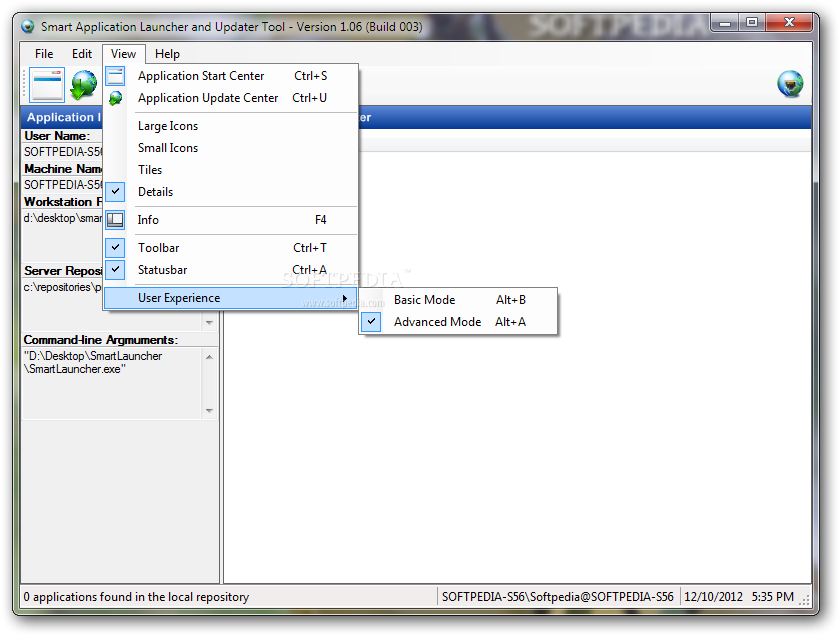Choose Large Icons view
The image size is (840, 636).
pos(230,126)
